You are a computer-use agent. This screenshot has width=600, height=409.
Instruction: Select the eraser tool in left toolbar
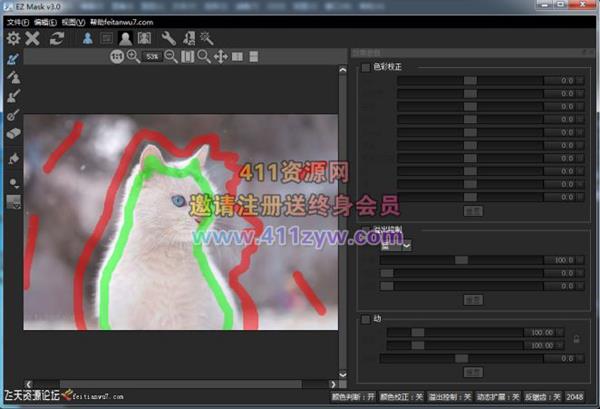[13, 131]
